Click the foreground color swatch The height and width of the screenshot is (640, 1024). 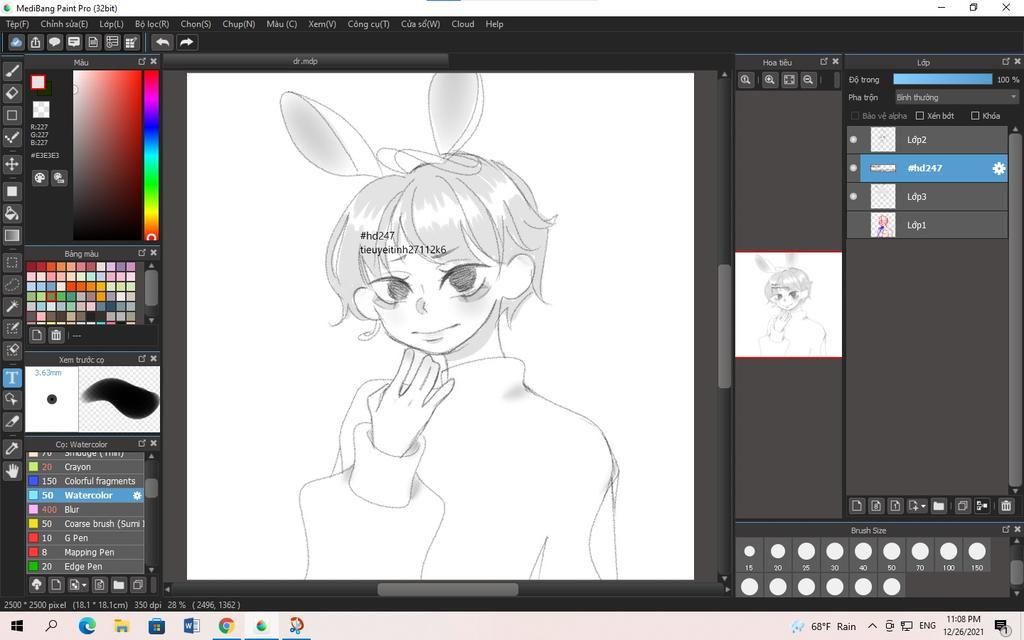pos(38,82)
